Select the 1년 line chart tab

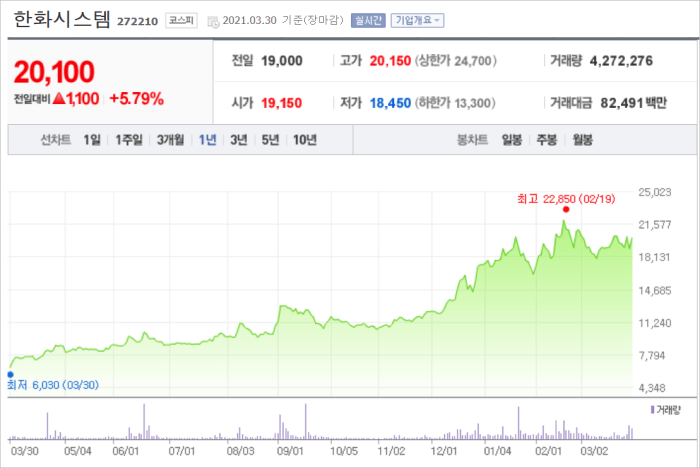pyautogui.click(x=208, y=140)
